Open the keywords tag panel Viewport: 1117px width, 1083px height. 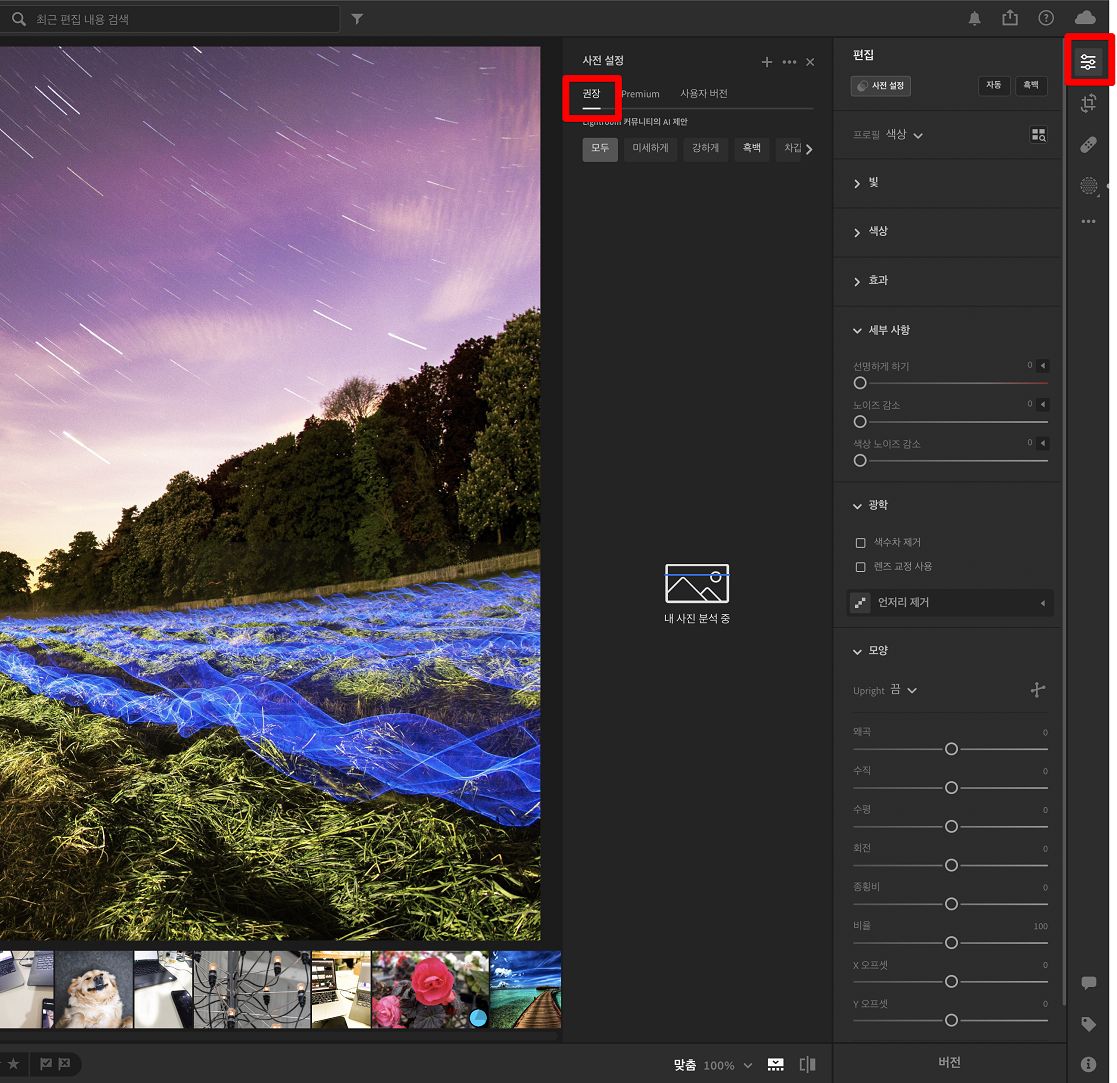pyautogui.click(x=1089, y=1024)
